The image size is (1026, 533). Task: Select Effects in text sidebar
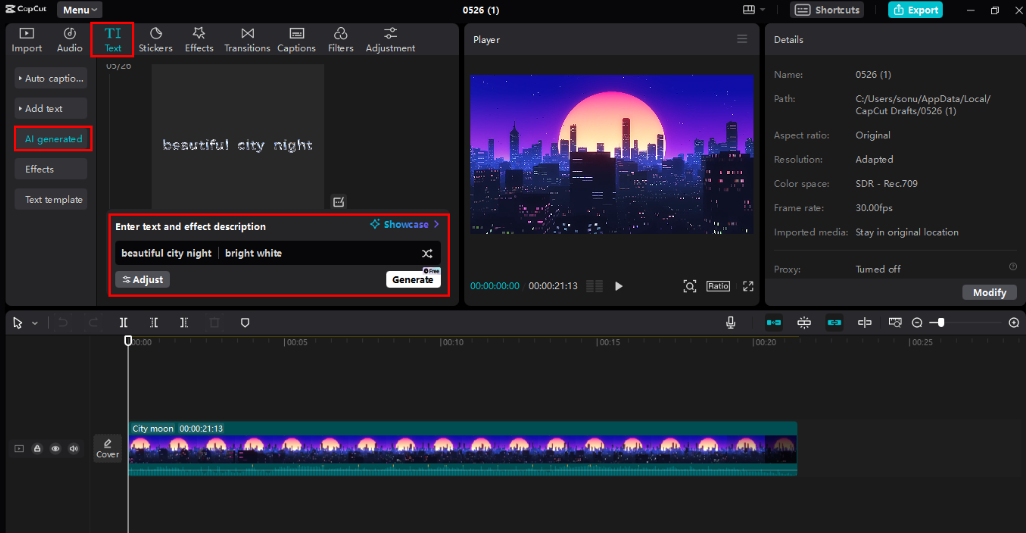coord(51,169)
